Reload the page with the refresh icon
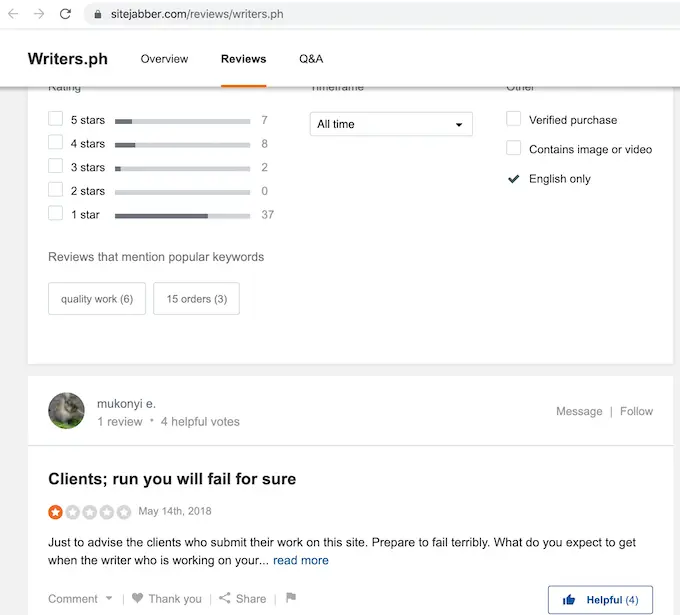The width and height of the screenshot is (680, 615). point(65,14)
